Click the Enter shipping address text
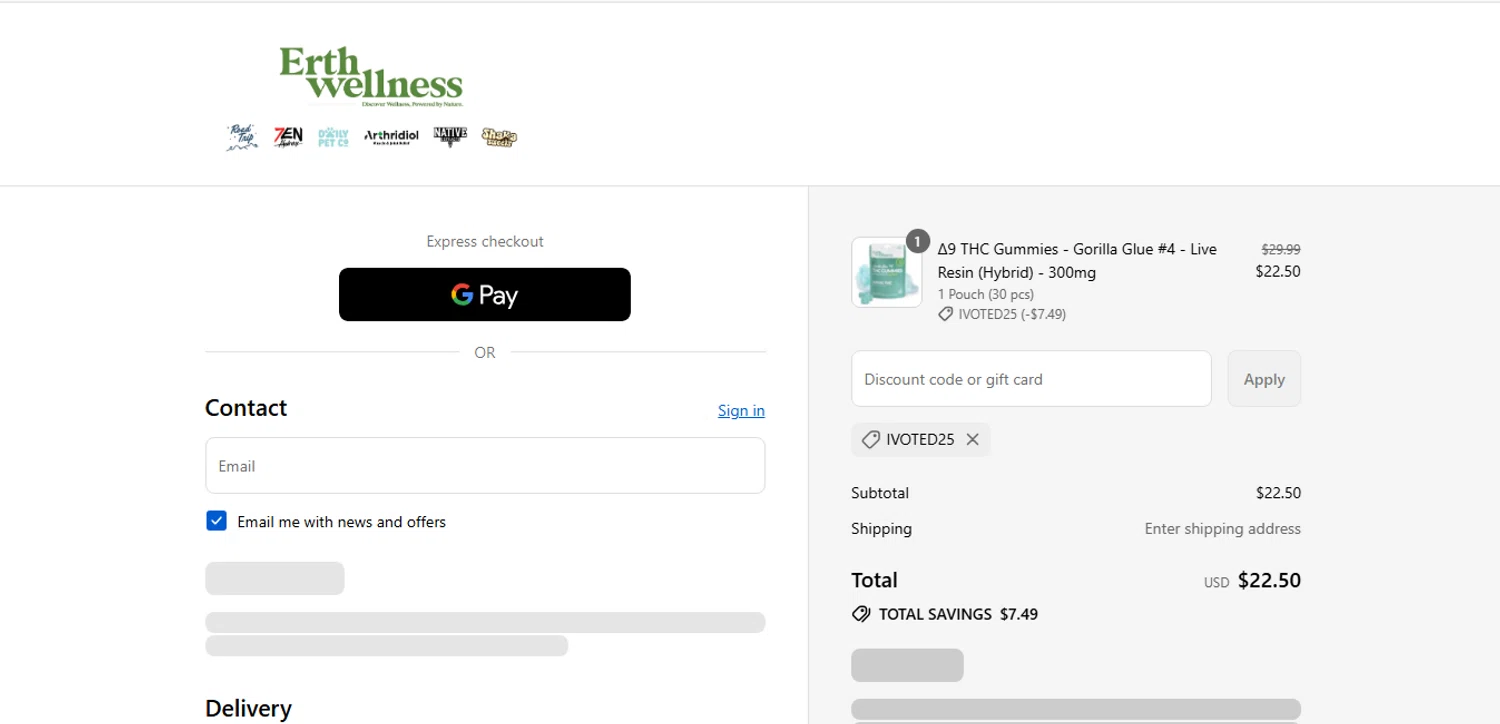The height and width of the screenshot is (724, 1500). pyautogui.click(x=1222, y=529)
